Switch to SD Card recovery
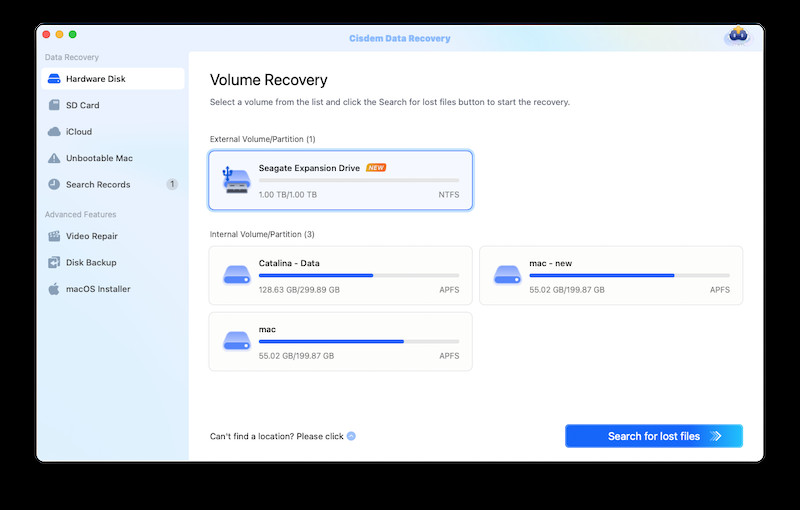800x510 pixels. pyautogui.click(x=113, y=105)
